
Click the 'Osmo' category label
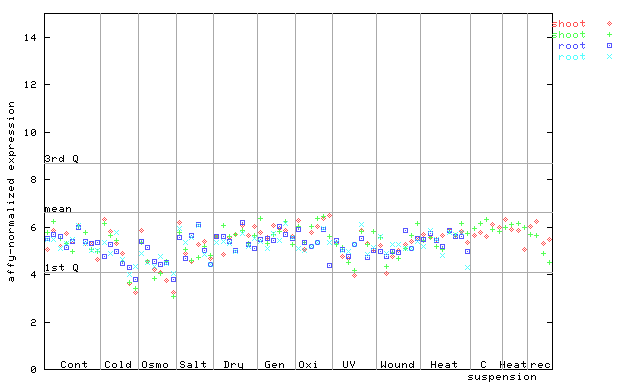pyautogui.click(x=155, y=364)
